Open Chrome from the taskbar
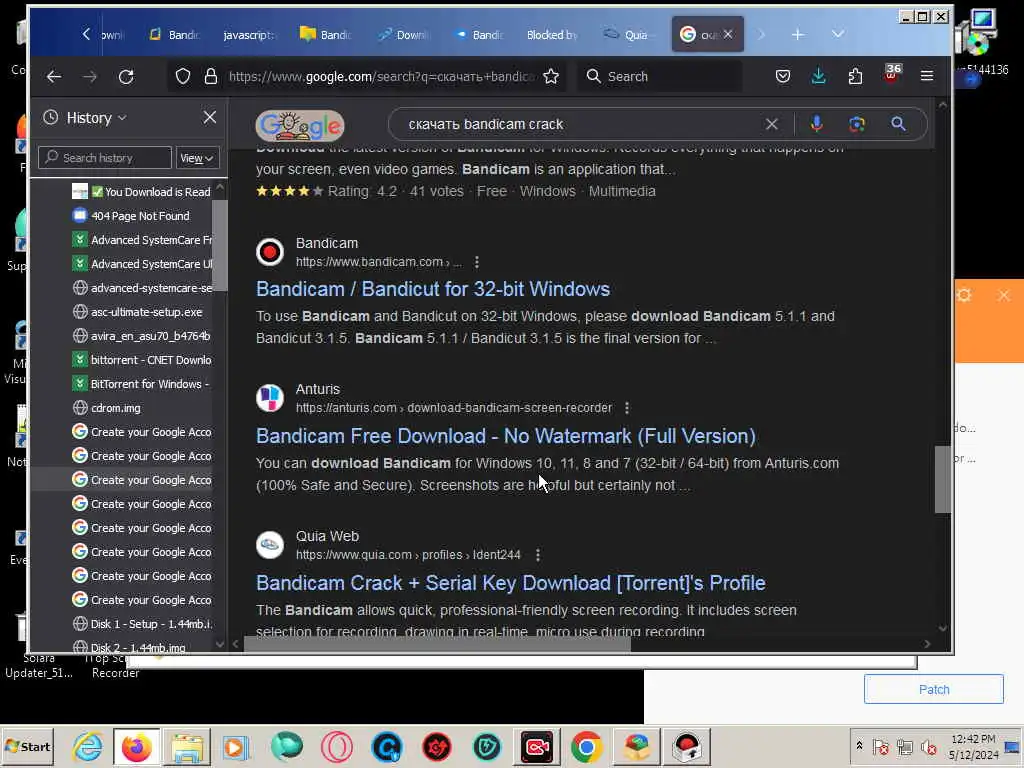1024x768 pixels. click(586, 746)
